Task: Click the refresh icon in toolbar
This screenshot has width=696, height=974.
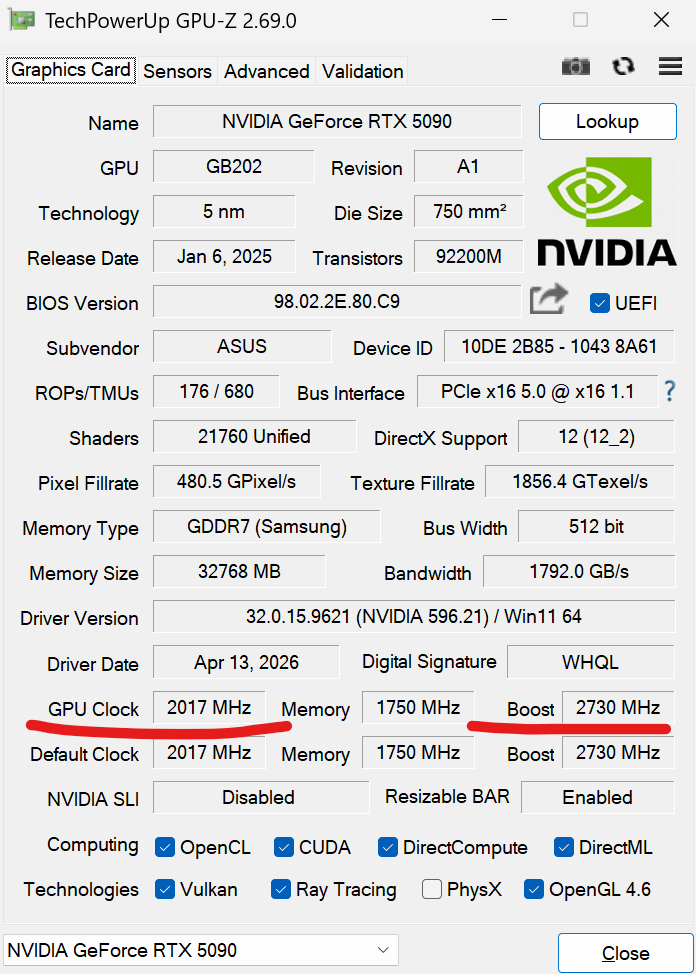Action: tap(624, 66)
